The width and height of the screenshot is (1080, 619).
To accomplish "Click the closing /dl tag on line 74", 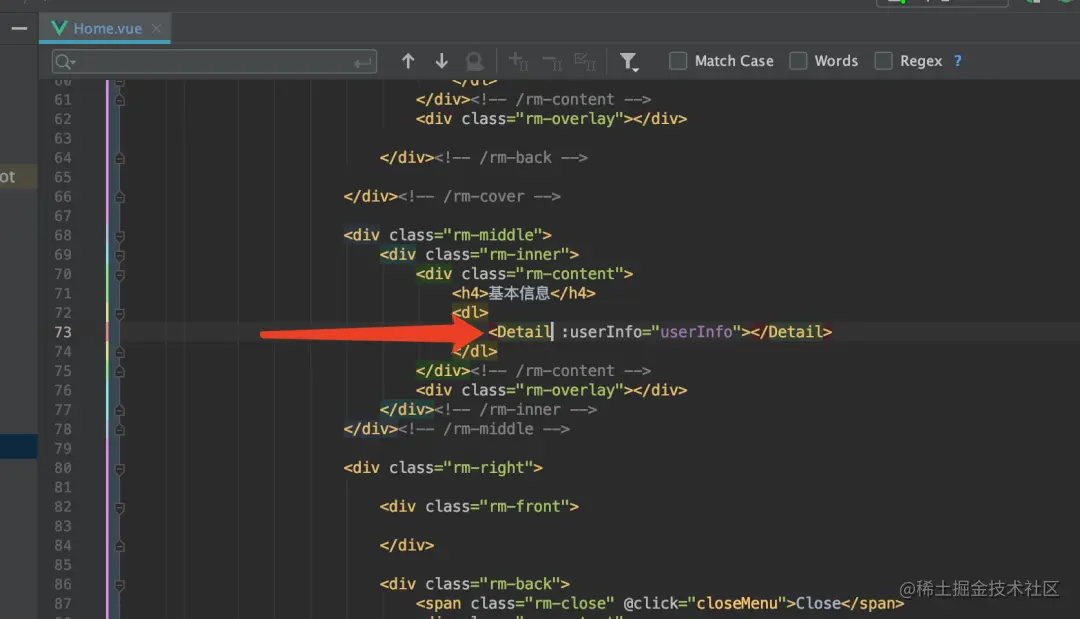I will [475, 351].
